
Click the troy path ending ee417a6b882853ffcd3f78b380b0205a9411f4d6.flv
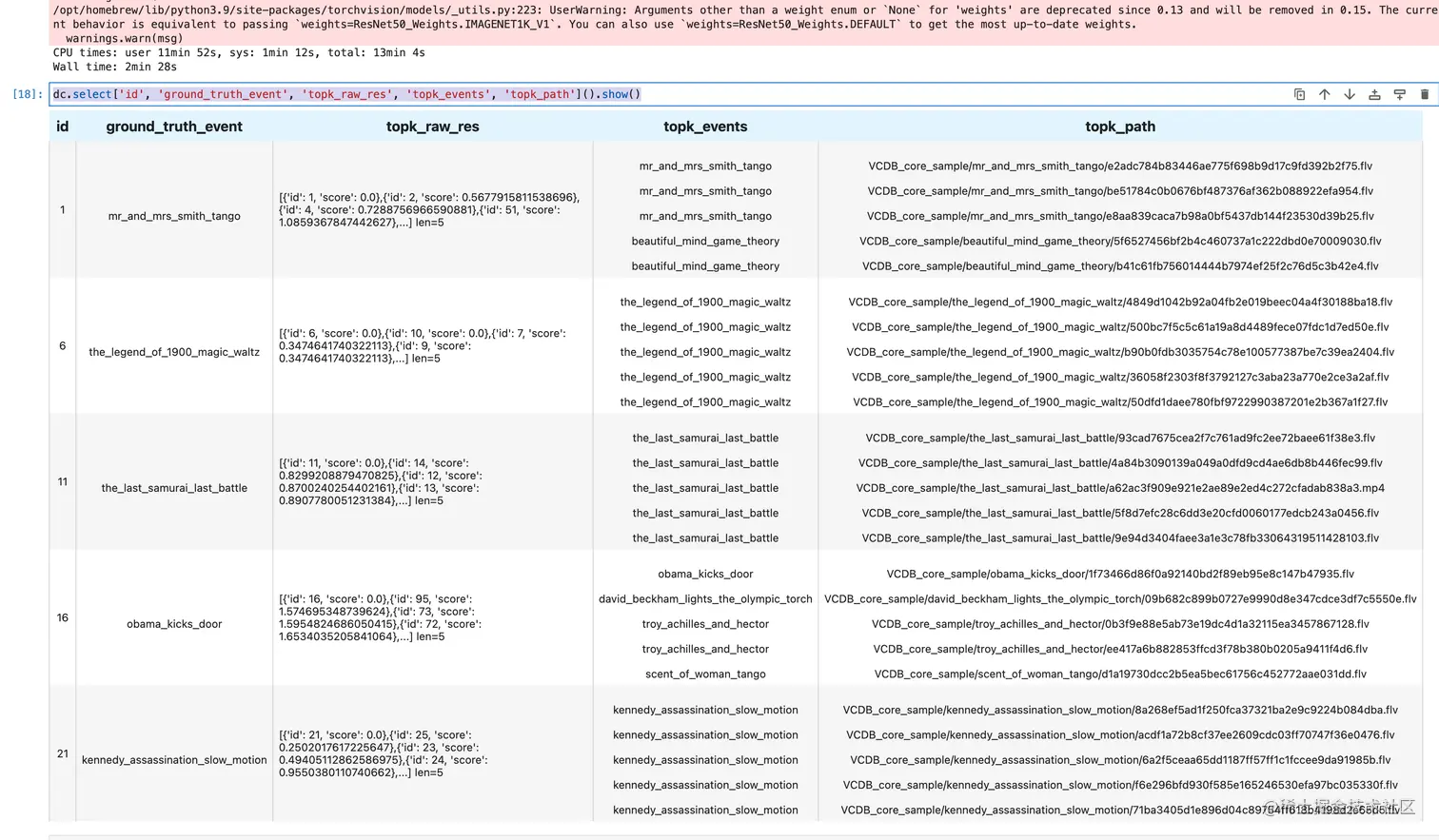pyautogui.click(x=1120, y=650)
